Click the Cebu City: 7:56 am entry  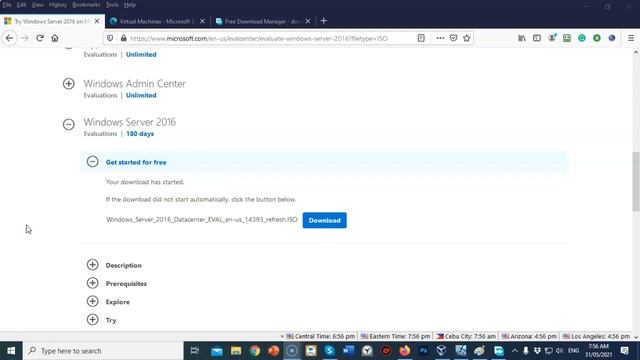(466, 336)
